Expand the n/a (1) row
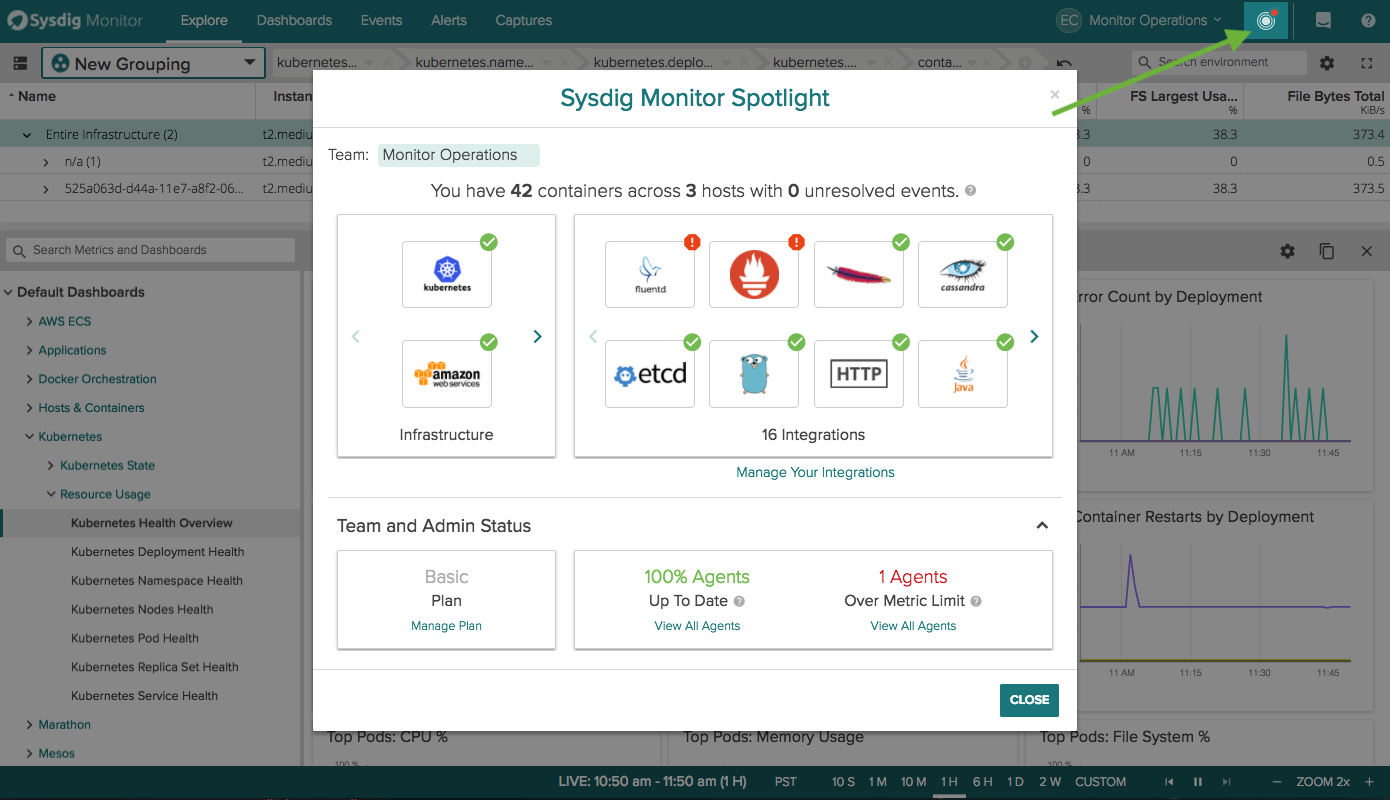The width and height of the screenshot is (1390, 800). tap(46, 162)
